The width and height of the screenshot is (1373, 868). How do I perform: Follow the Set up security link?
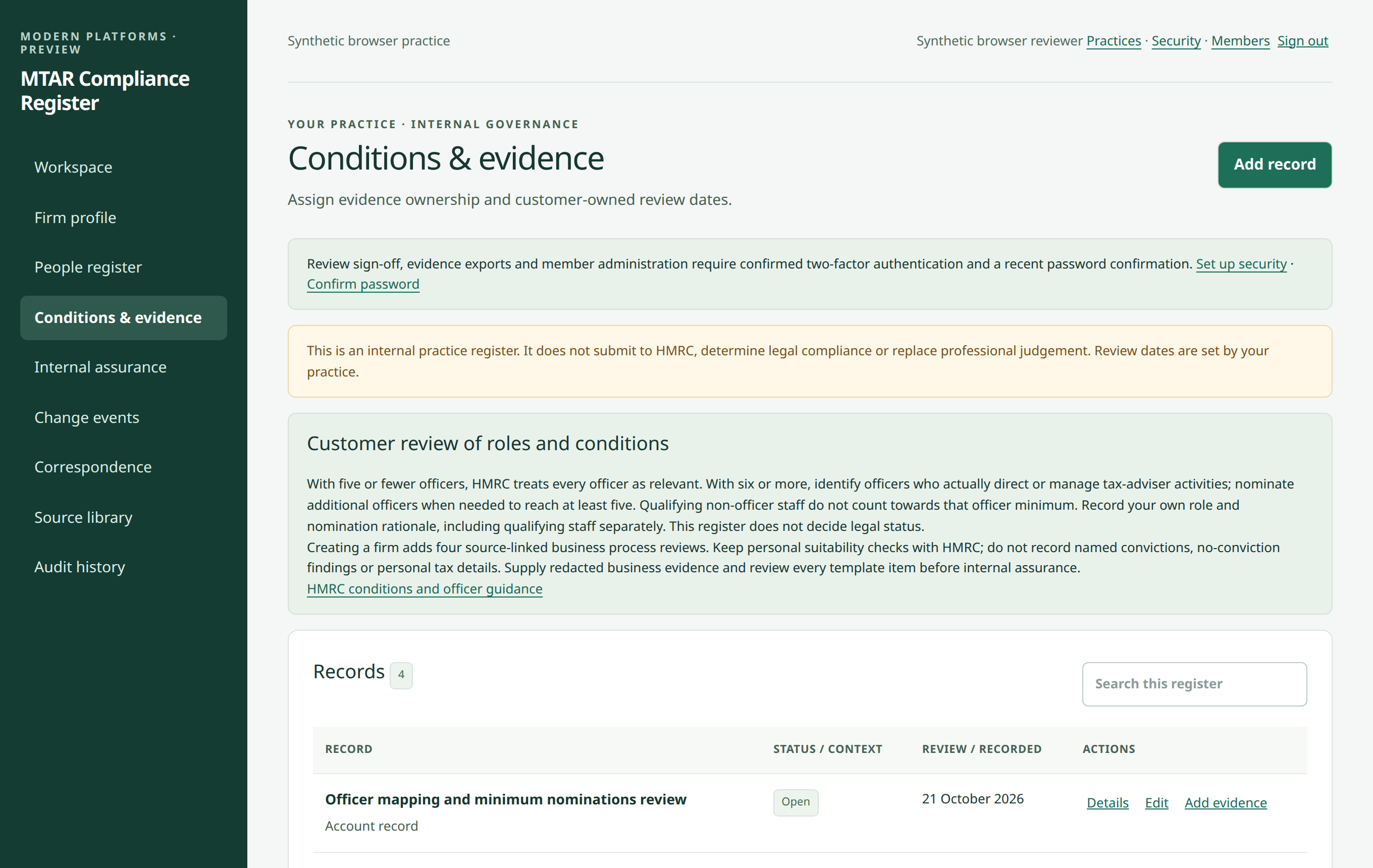pyautogui.click(x=1241, y=264)
